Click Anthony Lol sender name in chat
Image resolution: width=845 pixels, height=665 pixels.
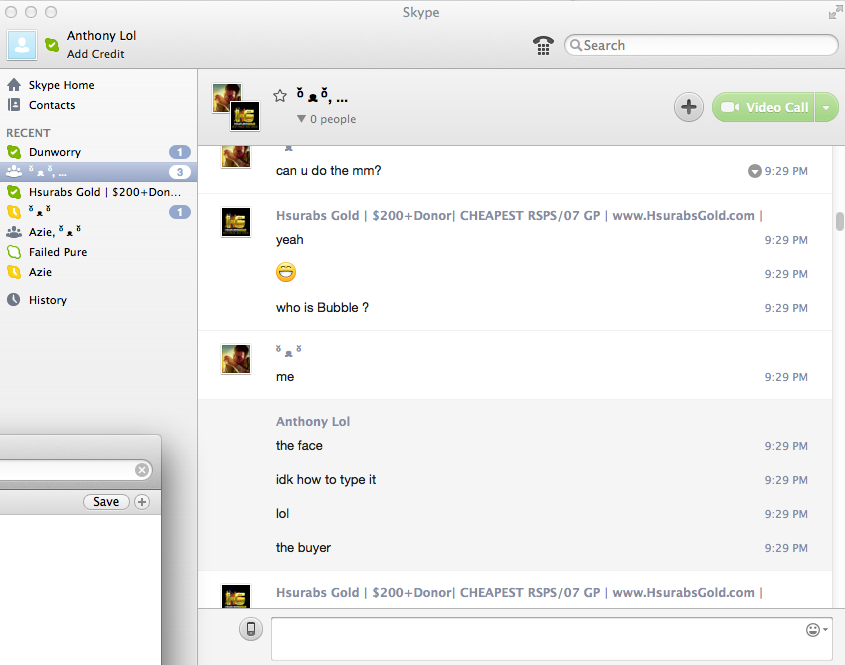click(313, 421)
